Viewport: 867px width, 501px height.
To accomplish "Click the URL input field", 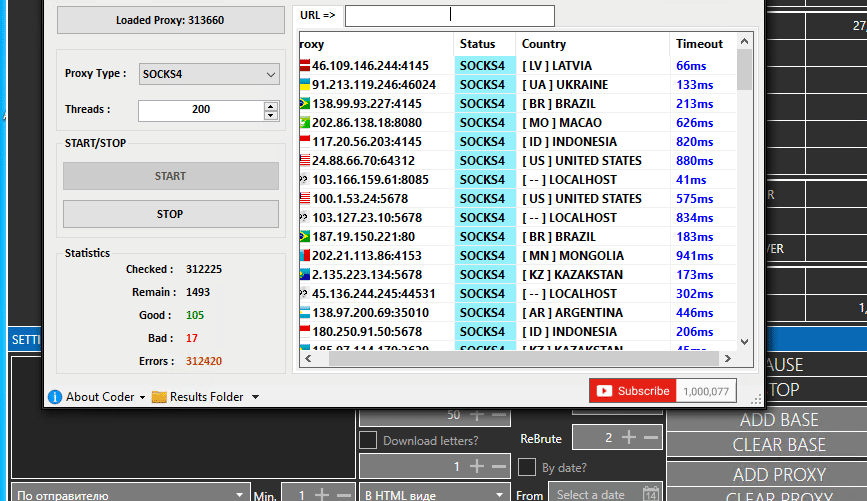I will (x=449, y=15).
